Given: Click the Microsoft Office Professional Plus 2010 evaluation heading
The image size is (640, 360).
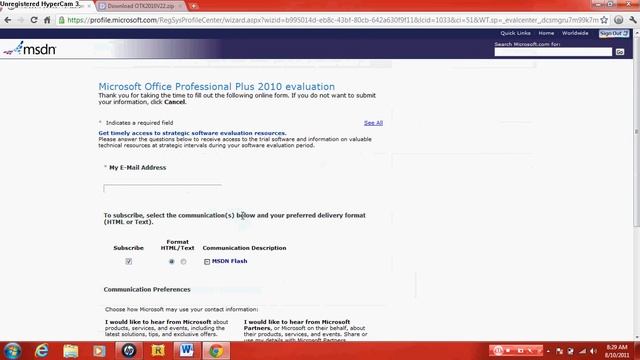Looking at the screenshot, I should point(216,87).
